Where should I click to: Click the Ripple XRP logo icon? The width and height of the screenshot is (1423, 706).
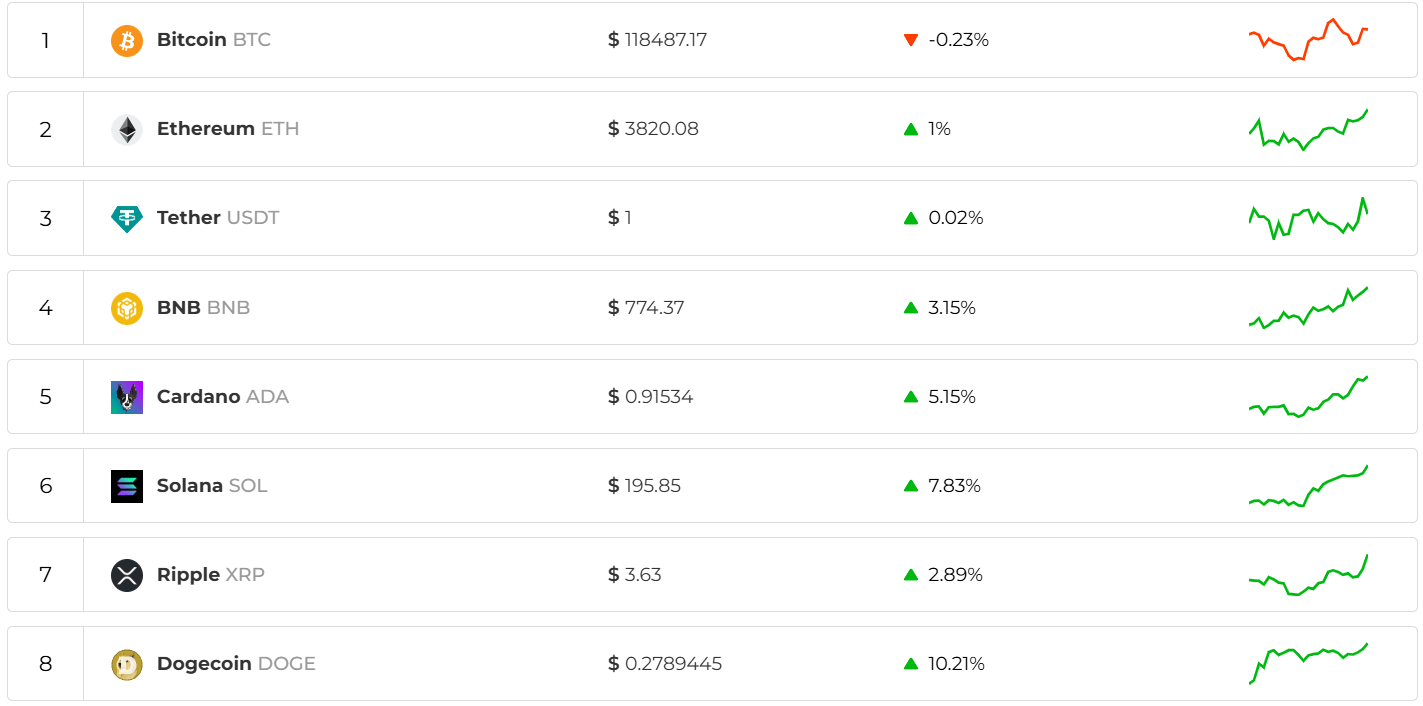127,575
